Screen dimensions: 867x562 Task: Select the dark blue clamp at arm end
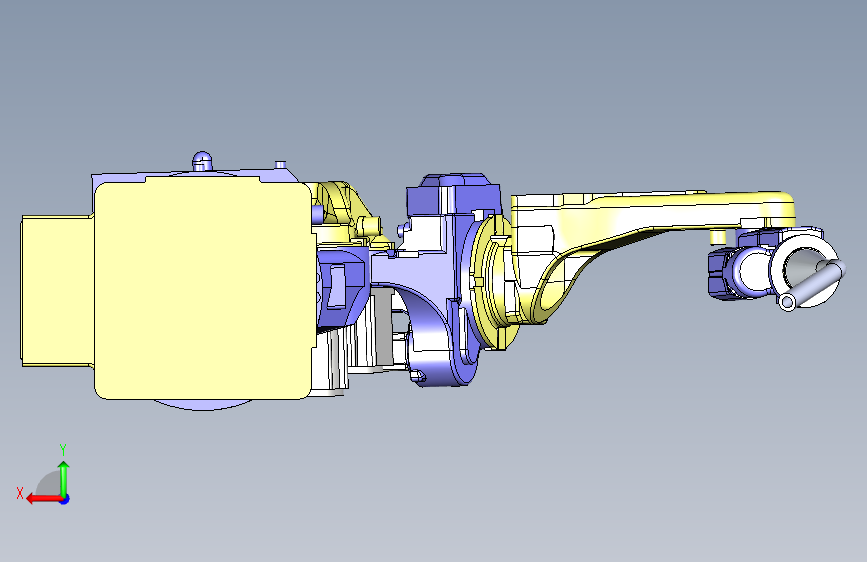point(722,274)
